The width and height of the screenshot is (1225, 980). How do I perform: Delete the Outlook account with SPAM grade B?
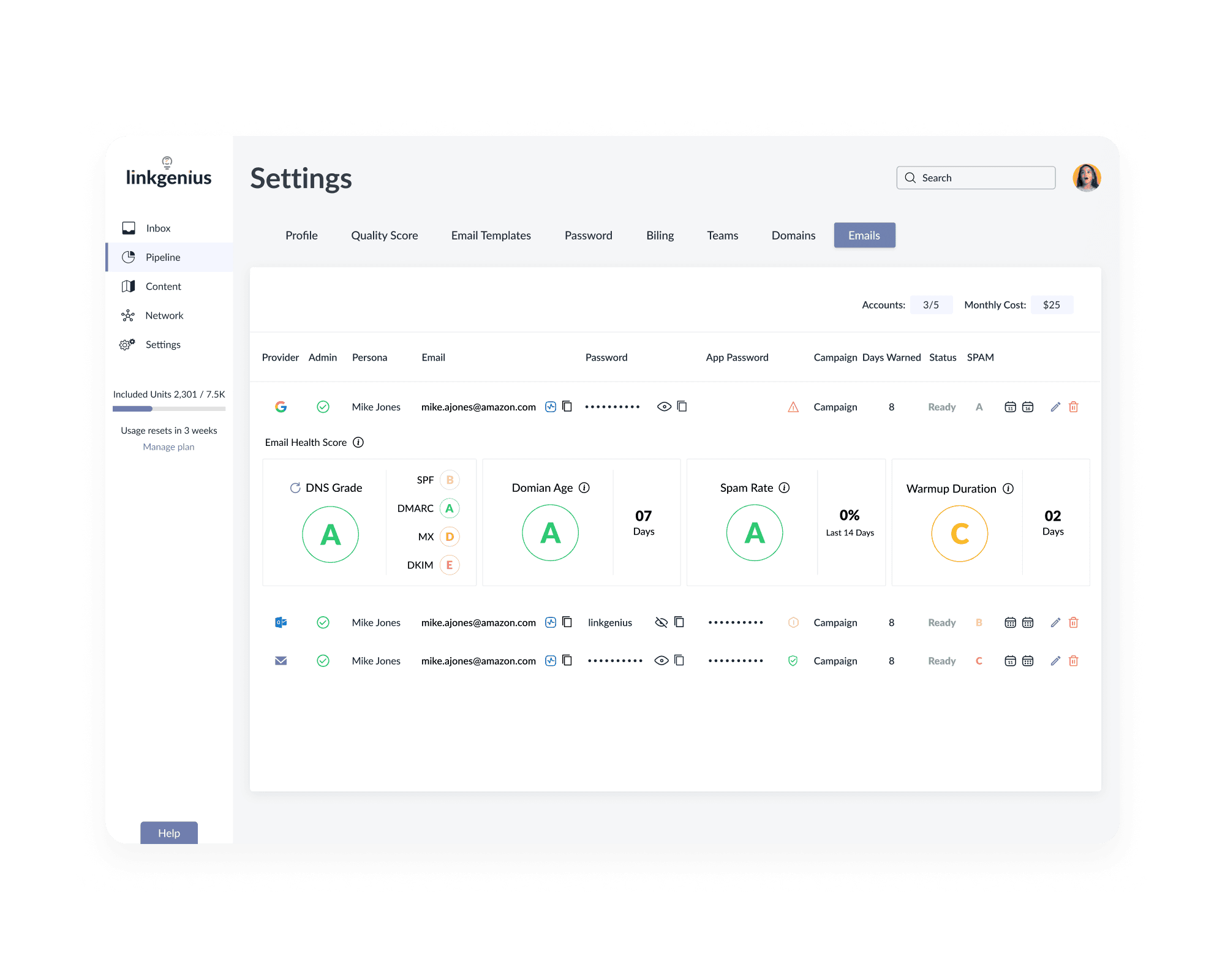click(x=1074, y=622)
